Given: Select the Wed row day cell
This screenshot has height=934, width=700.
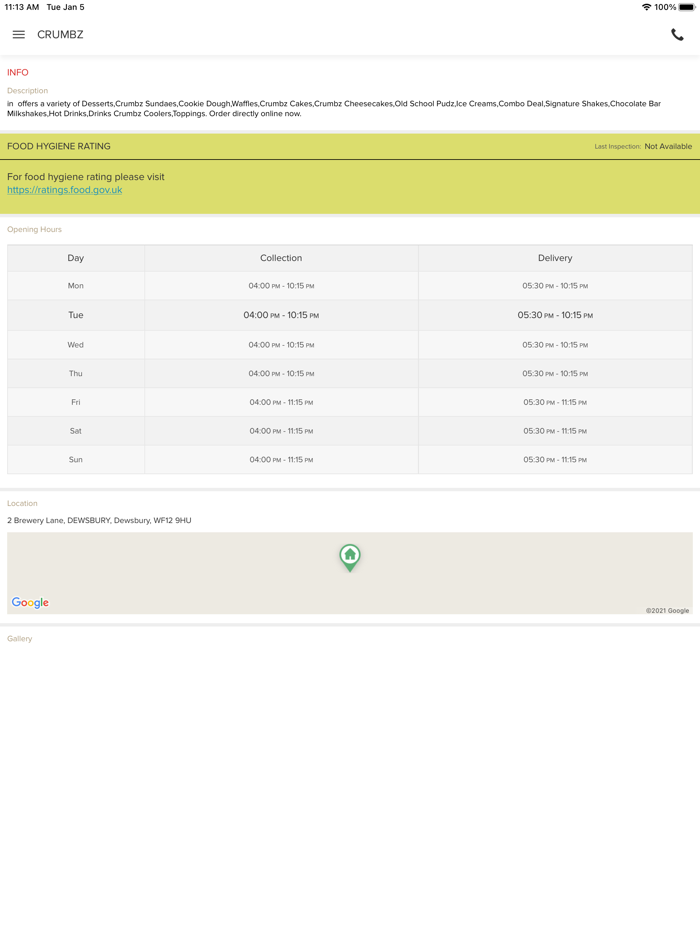Looking at the screenshot, I should pos(76,345).
